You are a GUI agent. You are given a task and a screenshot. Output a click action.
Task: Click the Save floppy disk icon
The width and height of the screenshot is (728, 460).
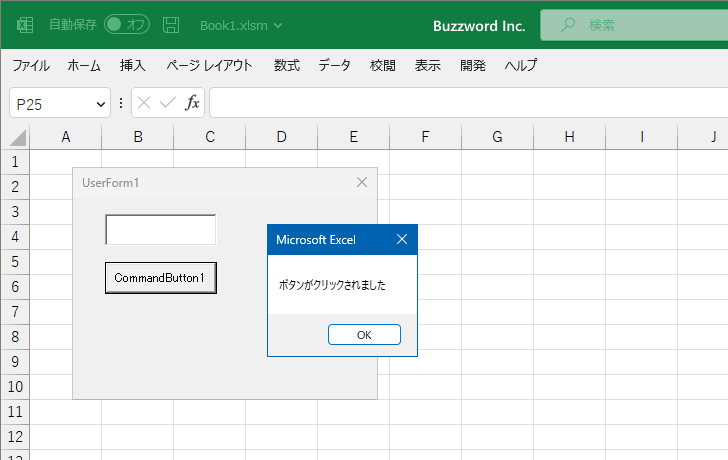171,25
